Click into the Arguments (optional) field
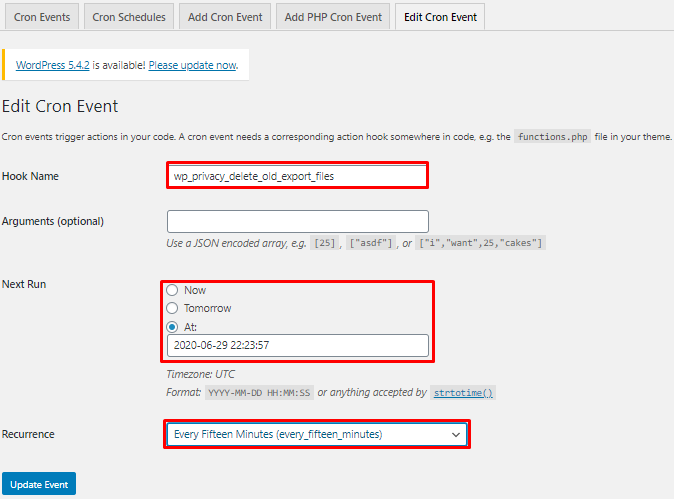 [x=297, y=221]
